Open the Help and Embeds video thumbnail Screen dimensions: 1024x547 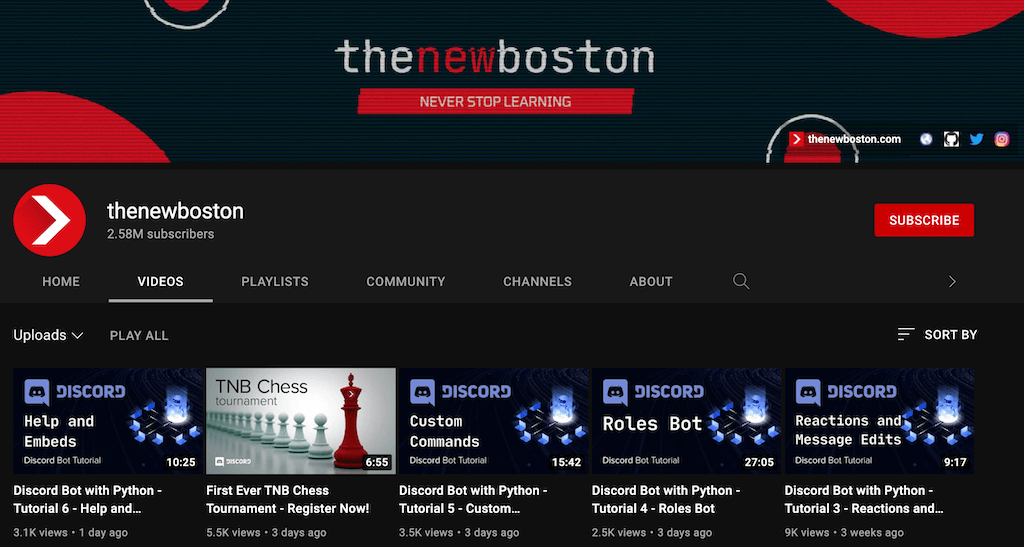point(108,420)
